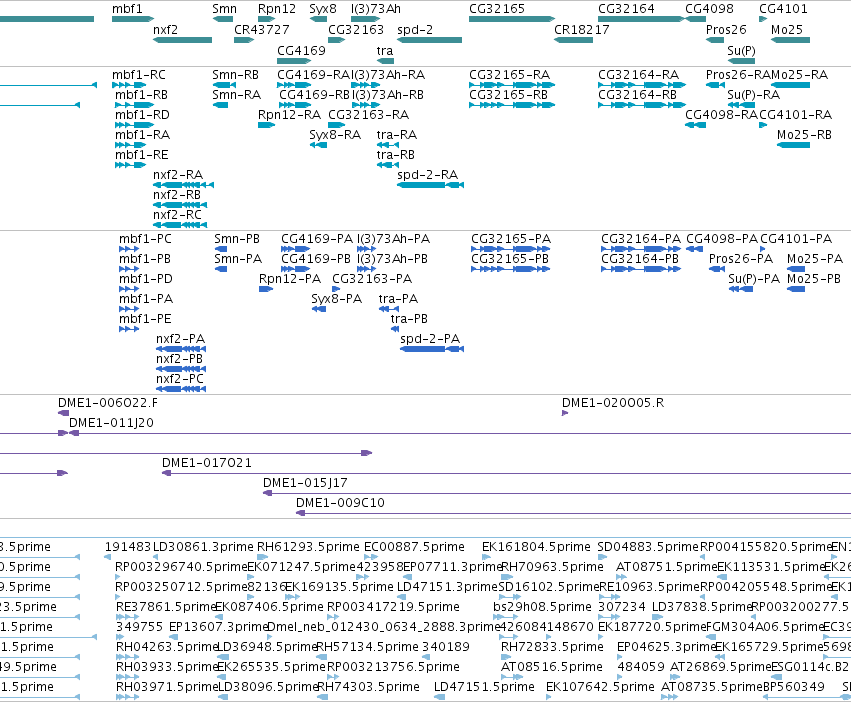Select EST LD38096.5prime label
This screenshot has height=702, width=851.
click(268, 687)
